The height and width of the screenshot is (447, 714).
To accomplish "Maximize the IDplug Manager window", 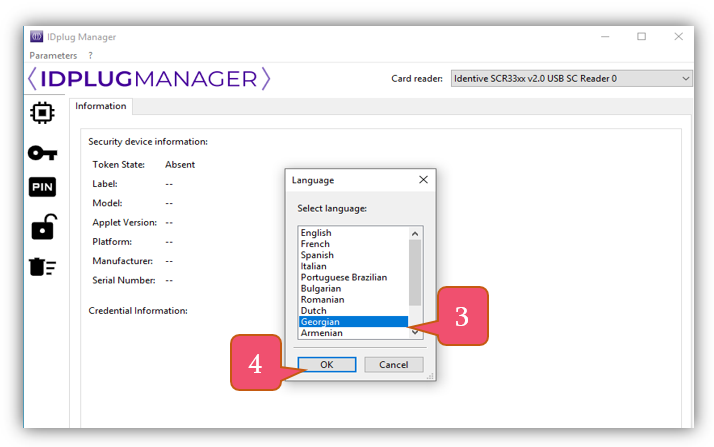I will tap(641, 37).
